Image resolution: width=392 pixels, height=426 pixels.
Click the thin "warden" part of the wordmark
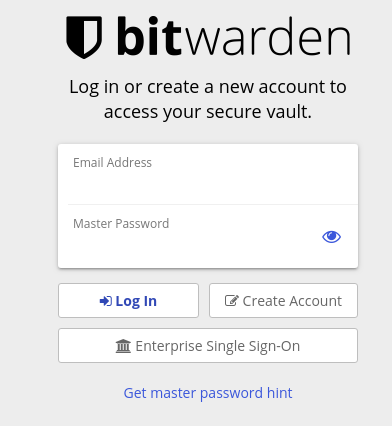(267, 36)
